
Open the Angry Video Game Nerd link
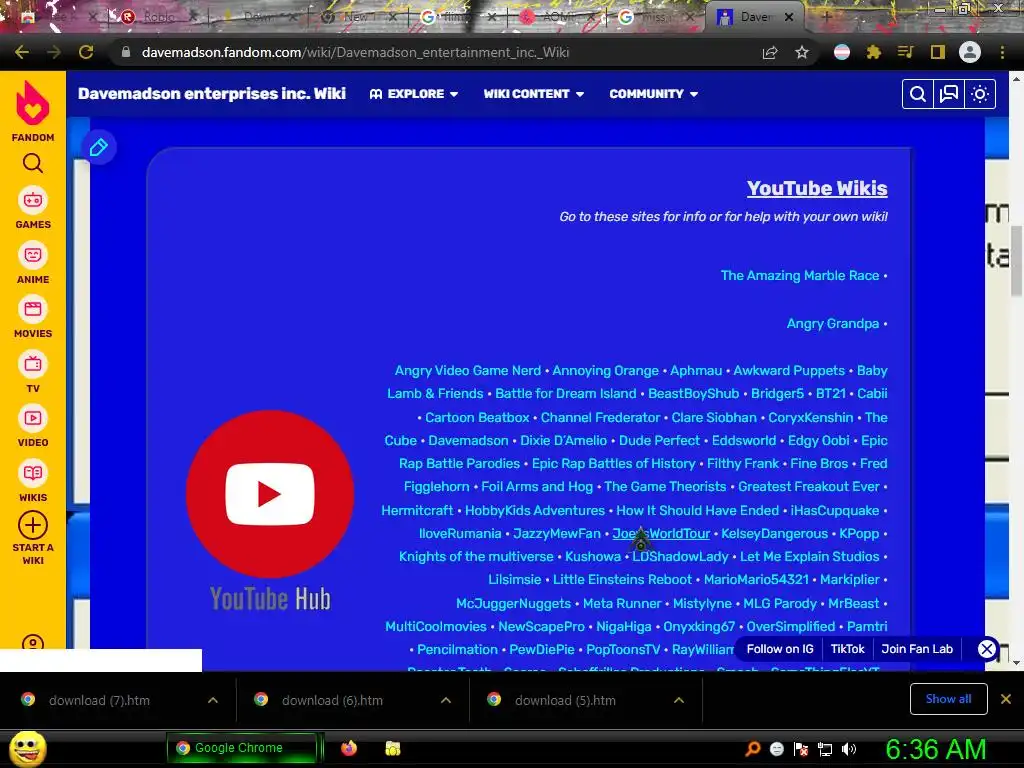coord(468,370)
